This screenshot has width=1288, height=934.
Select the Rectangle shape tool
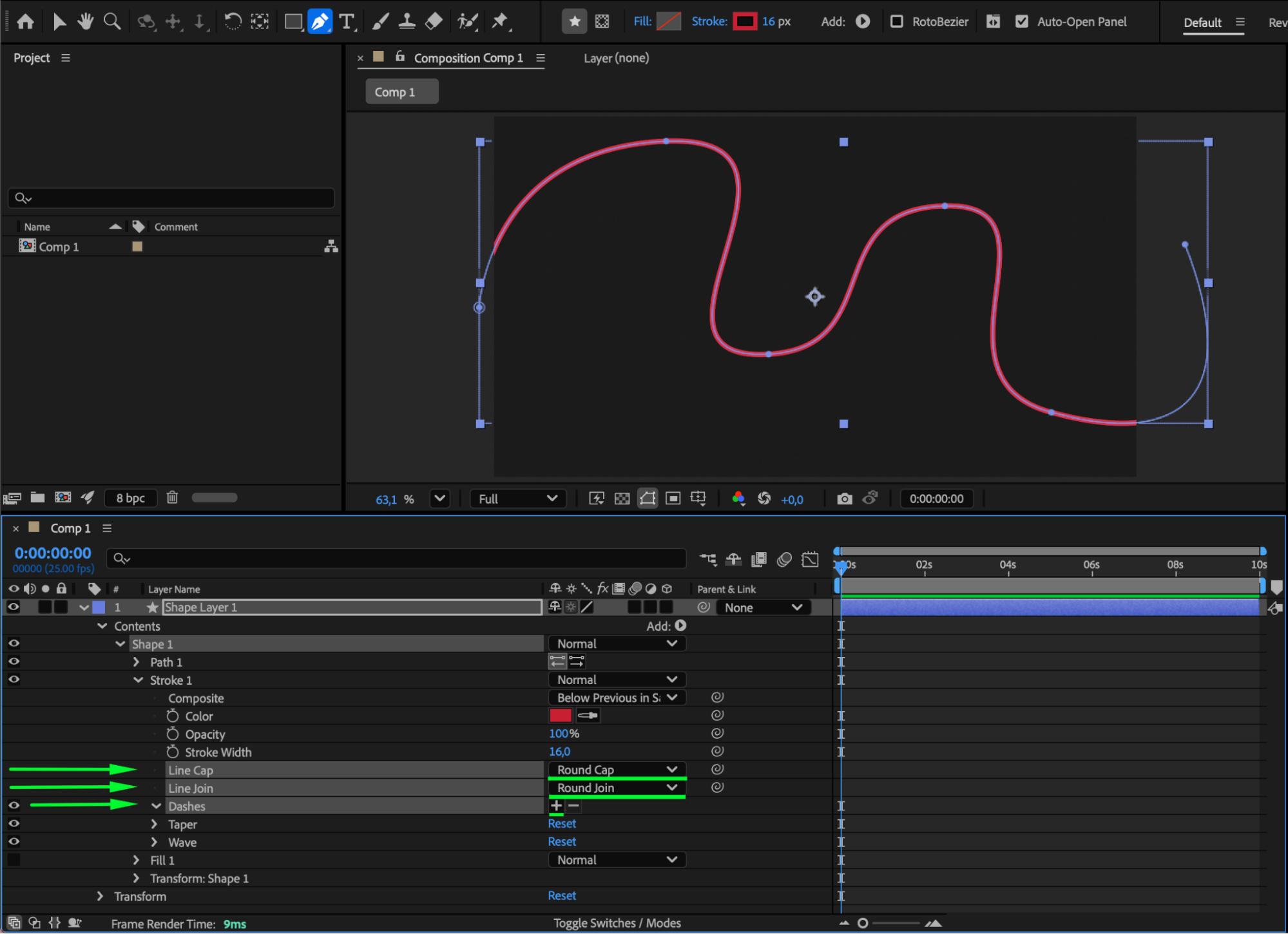293,22
